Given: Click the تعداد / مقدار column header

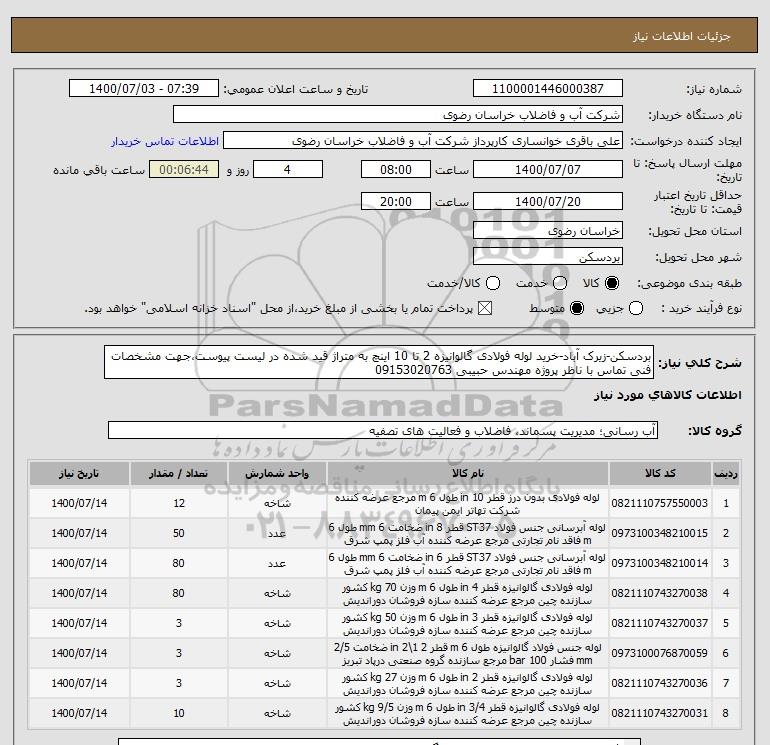Looking at the screenshot, I should tap(178, 473).
